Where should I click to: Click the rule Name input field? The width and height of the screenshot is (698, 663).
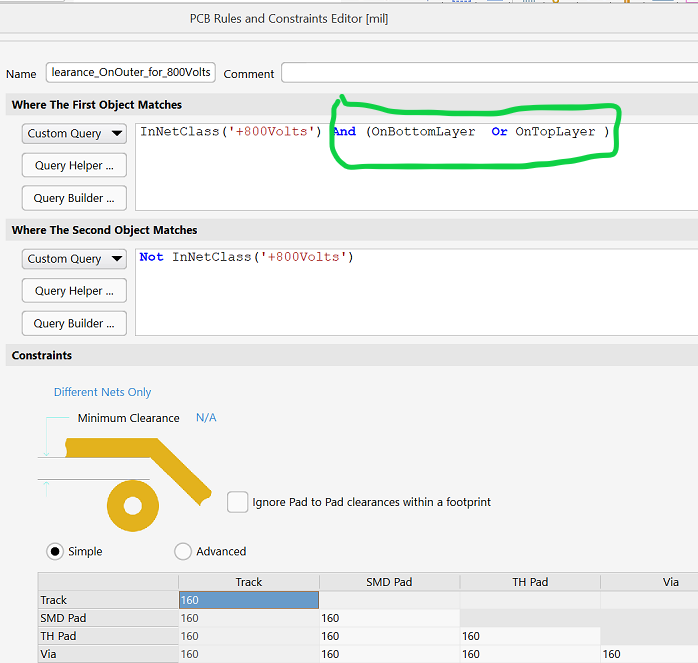click(130, 73)
